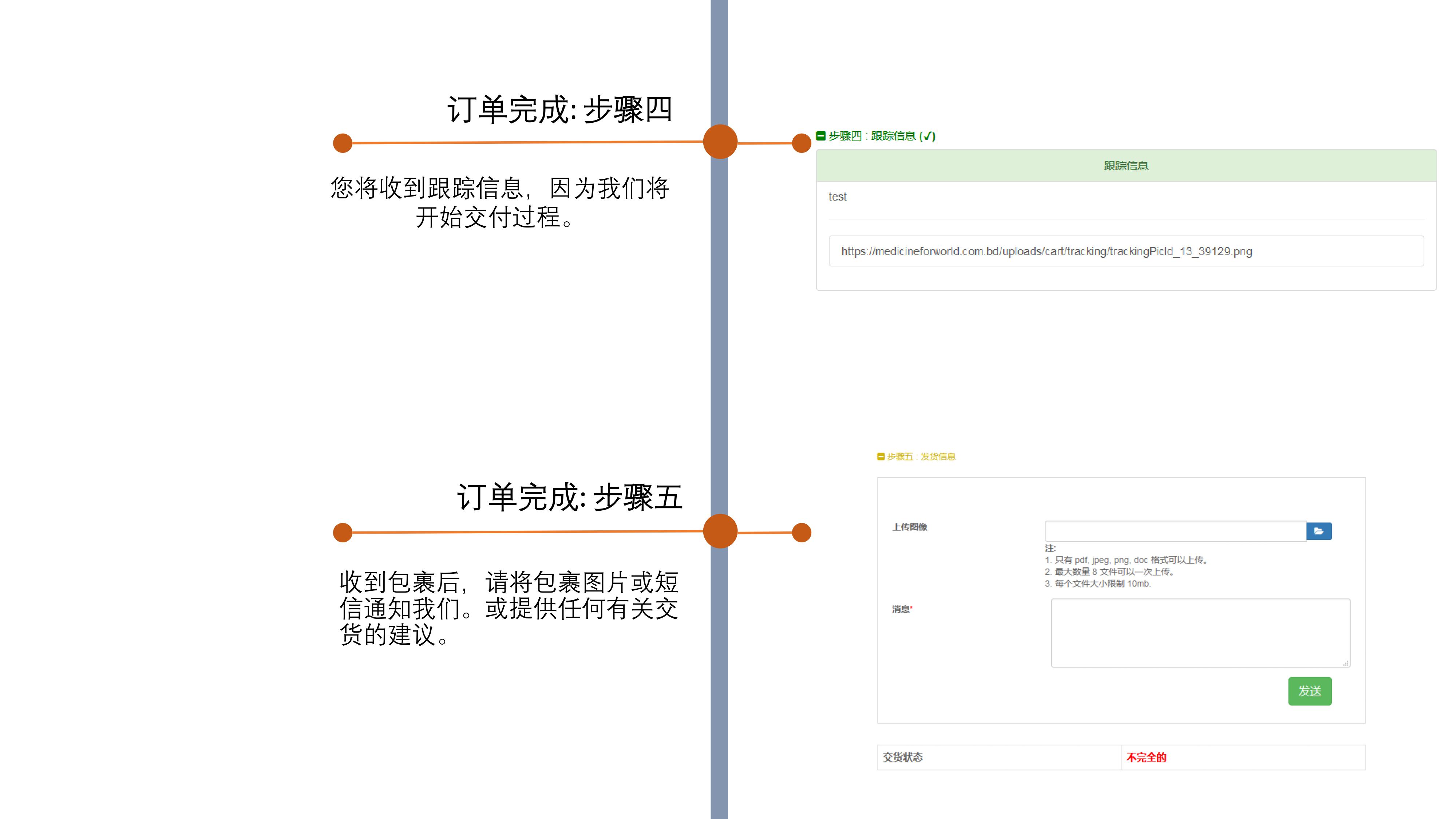Click the 跟踪信息 green panel header
This screenshot has height=819, width=1456.
click(1126, 166)
